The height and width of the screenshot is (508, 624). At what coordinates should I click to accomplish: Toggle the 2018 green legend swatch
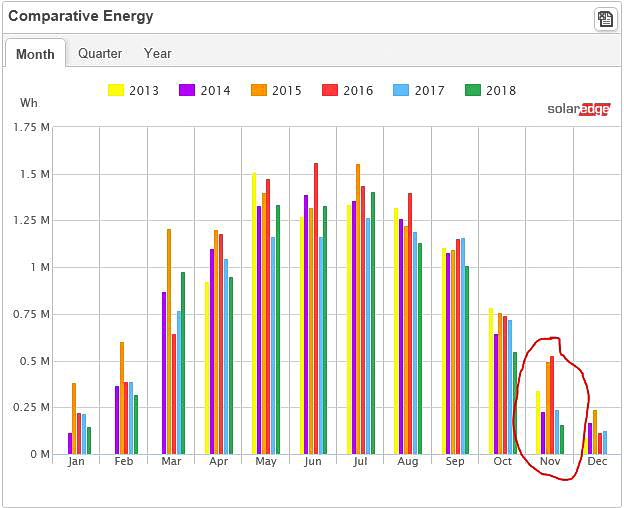473,90
